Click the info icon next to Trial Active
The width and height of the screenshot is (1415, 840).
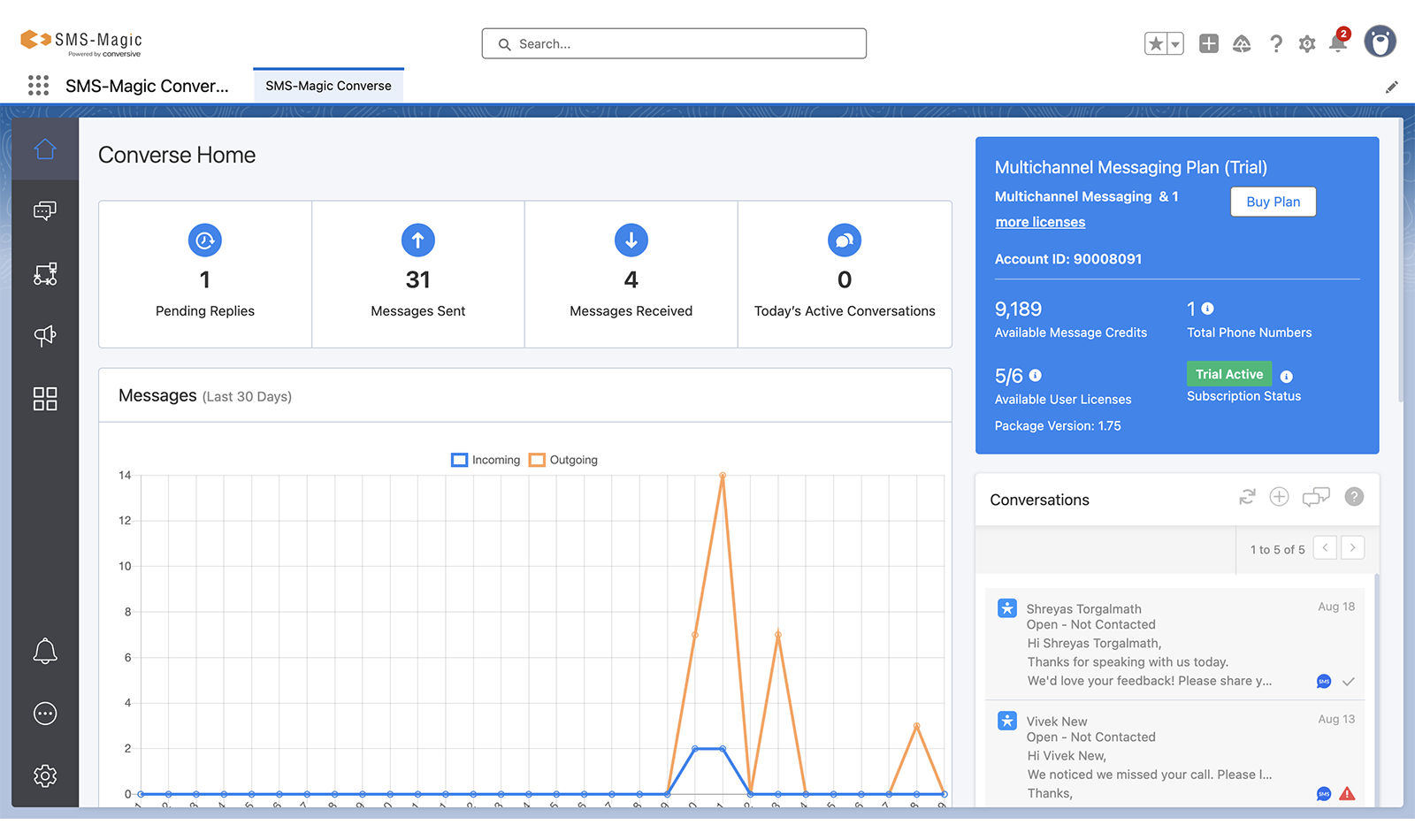pyautogui.click(x=1286, y=377)
